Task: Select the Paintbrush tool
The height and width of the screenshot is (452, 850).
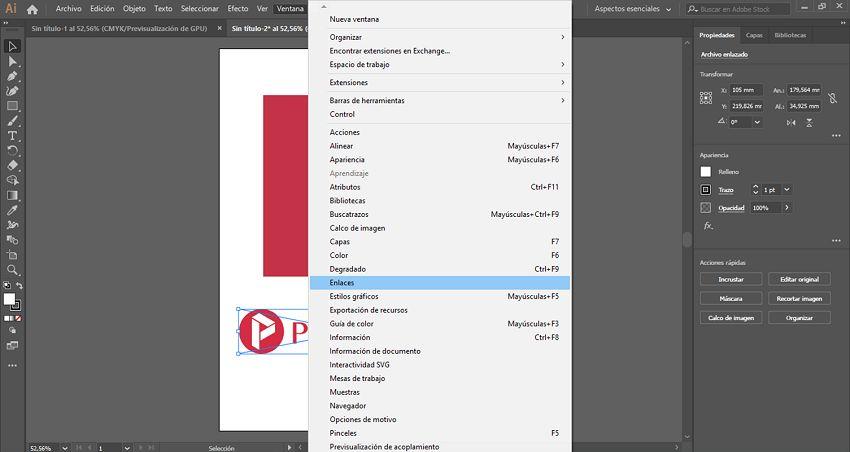Action: click(x=12, y=121)
